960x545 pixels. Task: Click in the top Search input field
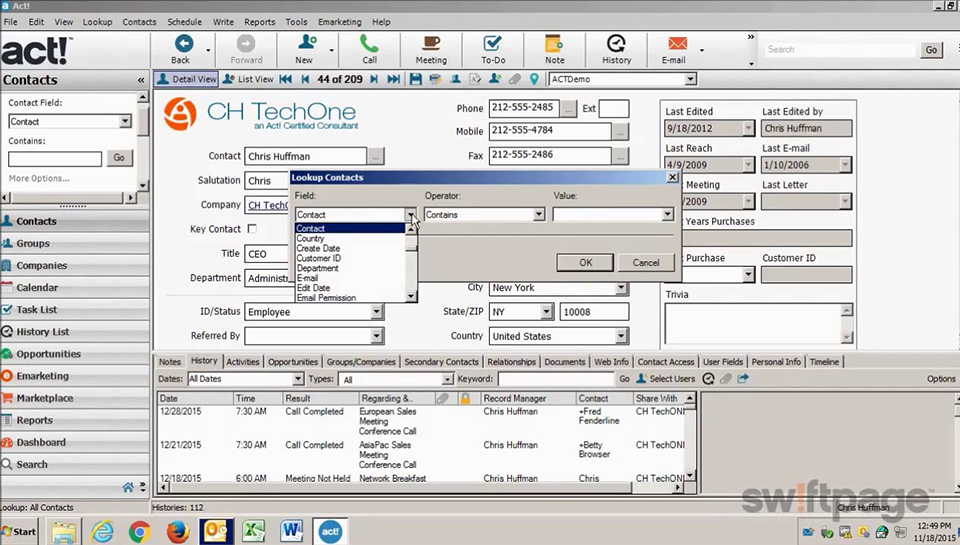tap(839, 50)
